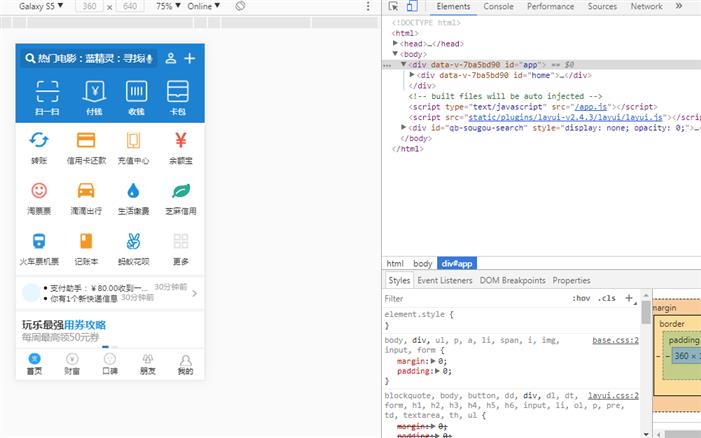Show more DevTools tabs with chevron
701x438 pixels.
pos(679,6)
